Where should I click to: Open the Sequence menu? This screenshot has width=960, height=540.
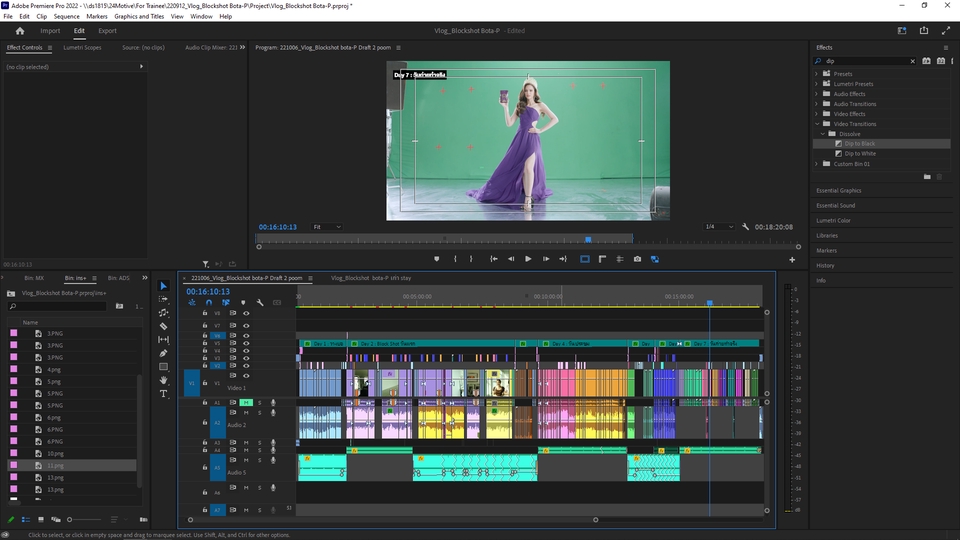click(66, 17)
